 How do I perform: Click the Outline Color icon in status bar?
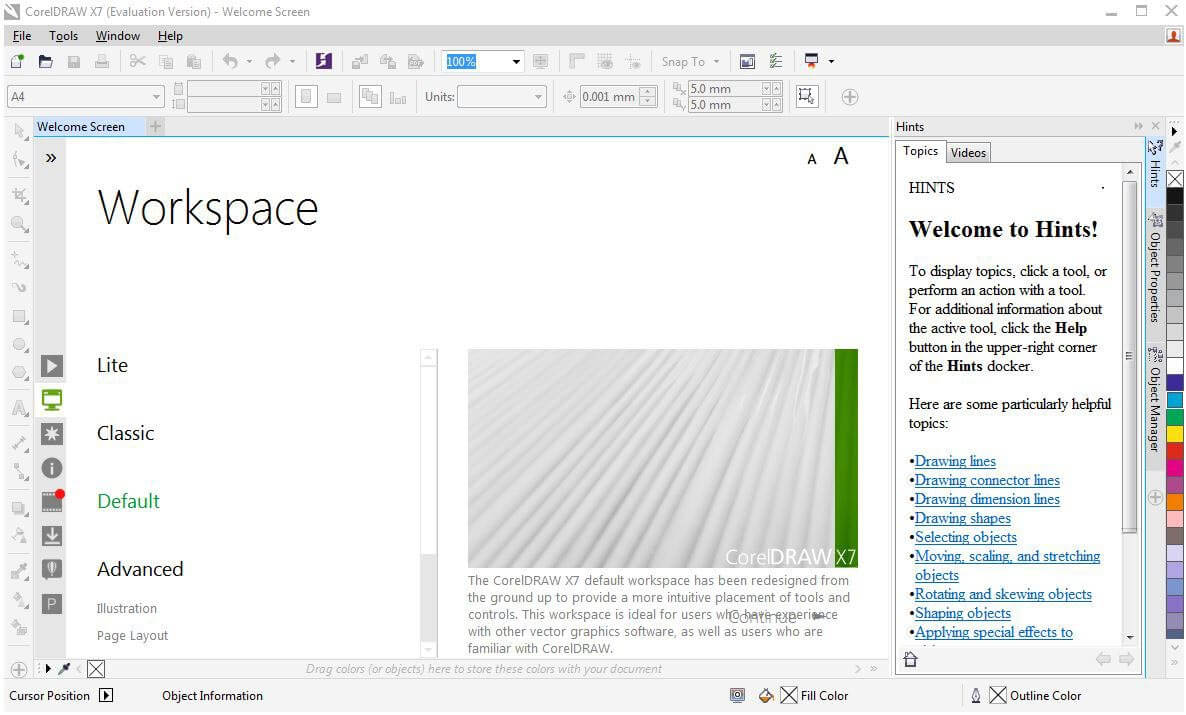(x=997, y=695)
